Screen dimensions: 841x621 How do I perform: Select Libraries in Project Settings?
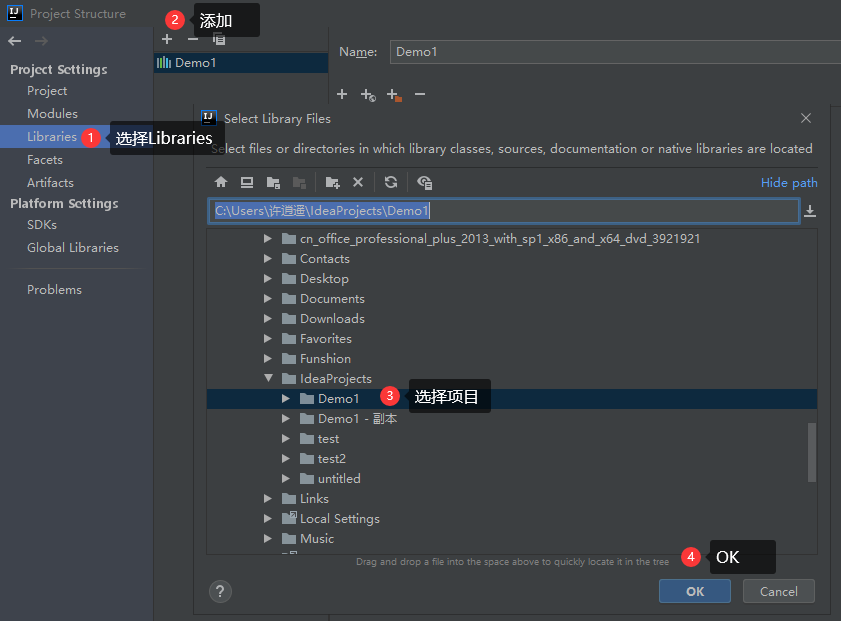coord(52,137)
